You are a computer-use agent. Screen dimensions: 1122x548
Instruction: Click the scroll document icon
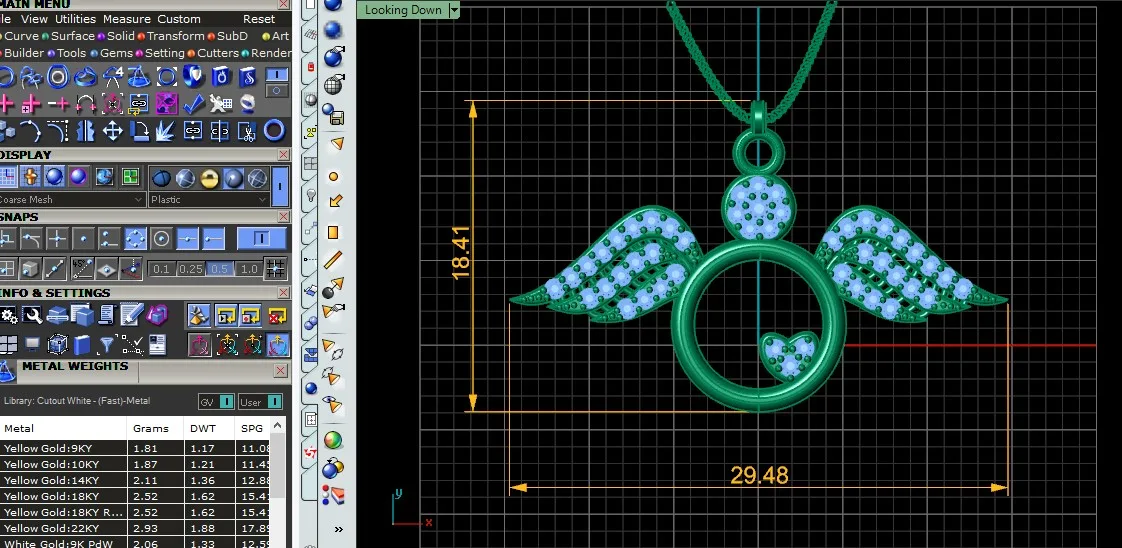point(107,315)
